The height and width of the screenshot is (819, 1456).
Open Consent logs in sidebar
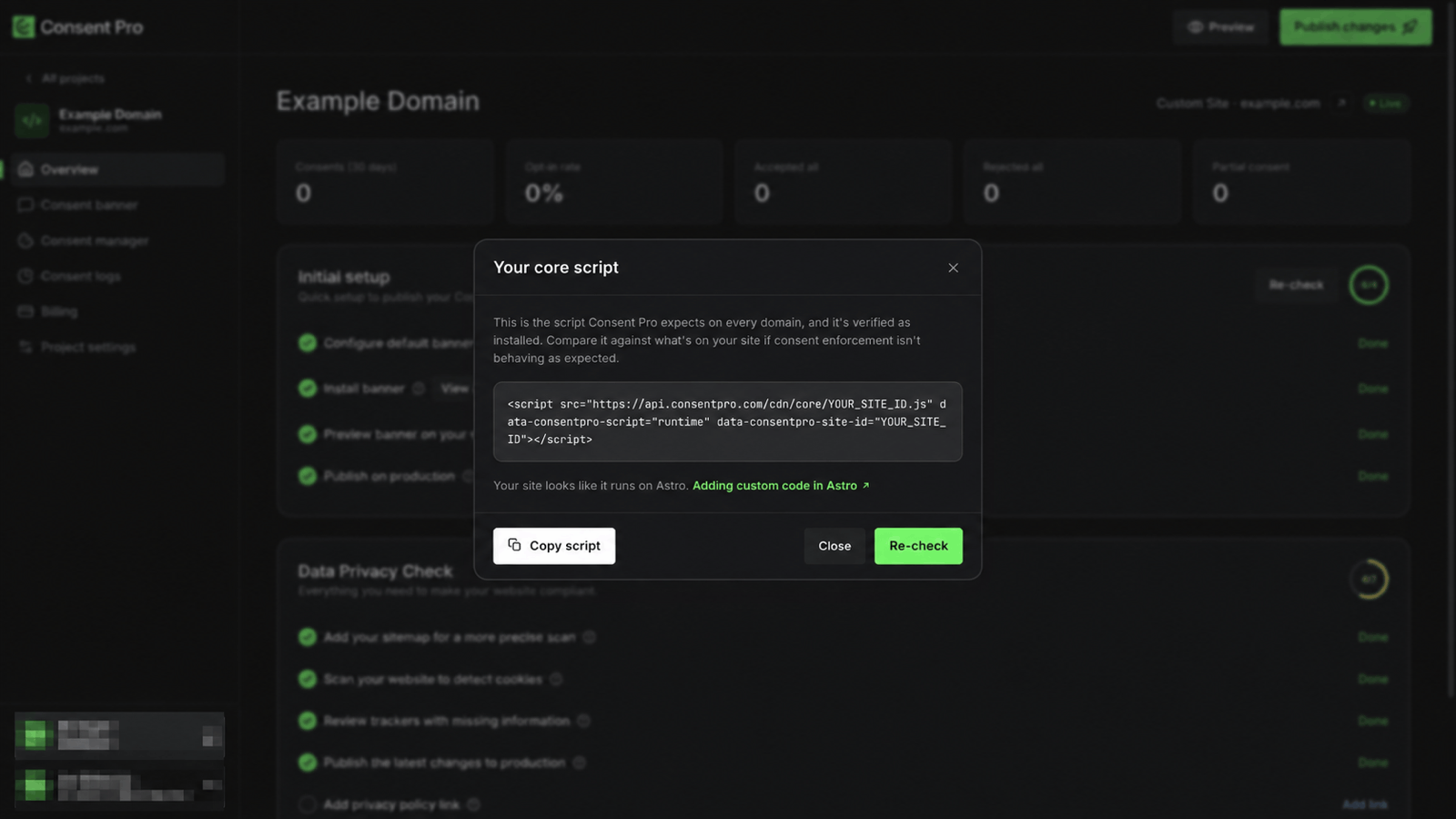(x=119, y=276)
